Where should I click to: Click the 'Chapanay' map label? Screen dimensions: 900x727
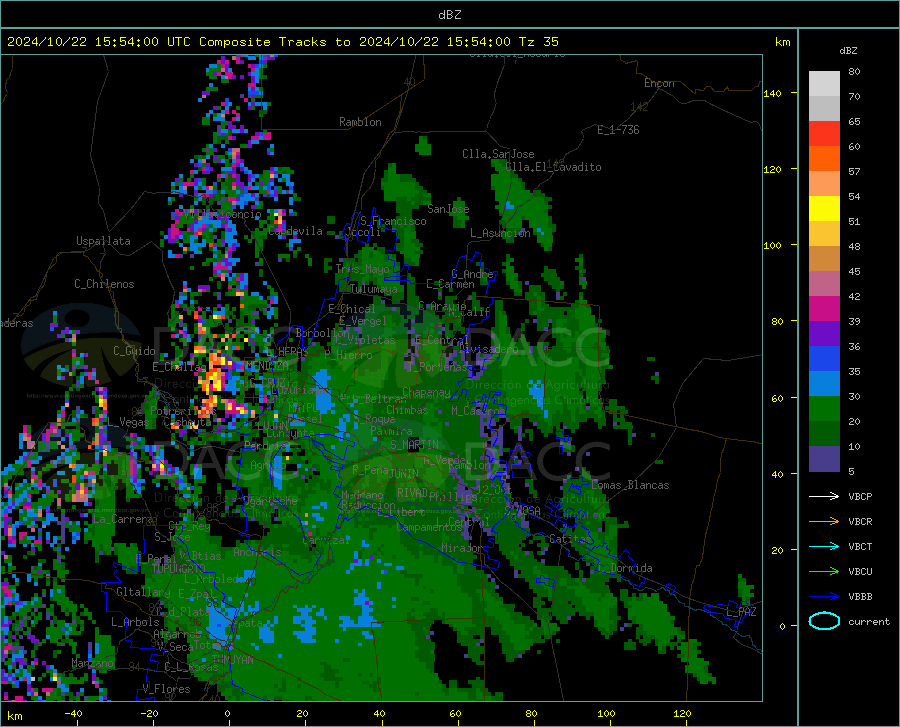click(426, 392)
